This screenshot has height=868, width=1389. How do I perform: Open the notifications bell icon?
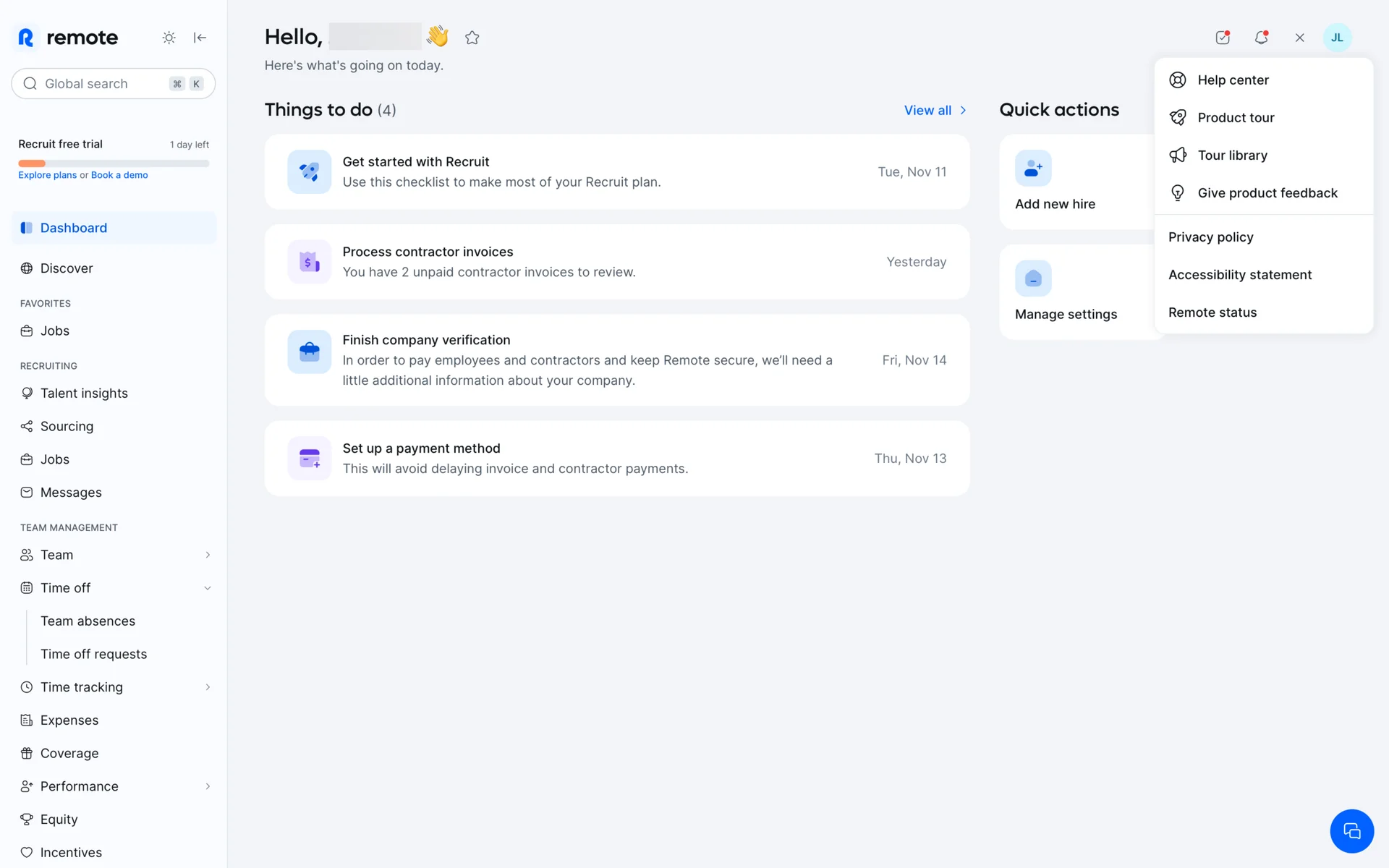[1261, 38]
